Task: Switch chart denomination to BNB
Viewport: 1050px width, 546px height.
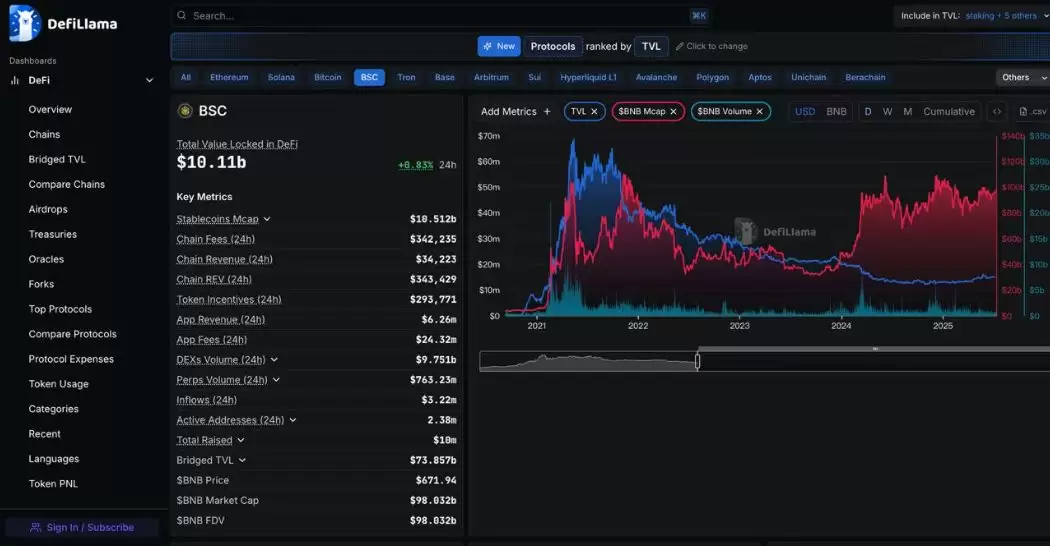Action: click(836, 111)
